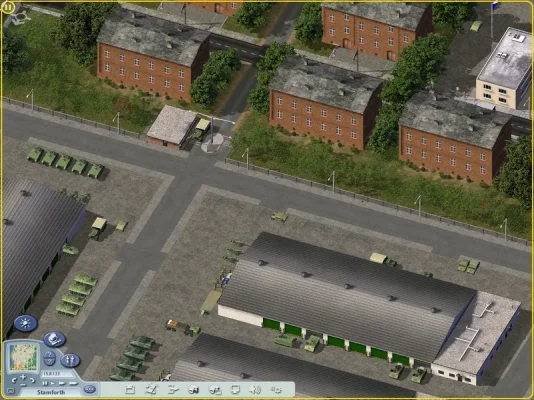
Task: Zoom in with the plus button
Action: pos(23,377)
